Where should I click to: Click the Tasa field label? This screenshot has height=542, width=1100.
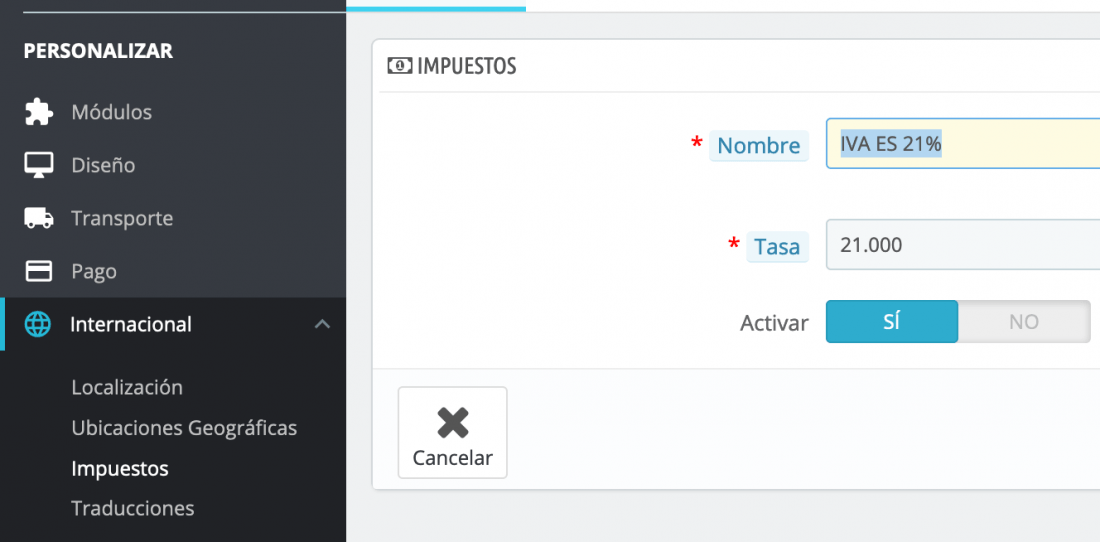(x=777, y=247)
